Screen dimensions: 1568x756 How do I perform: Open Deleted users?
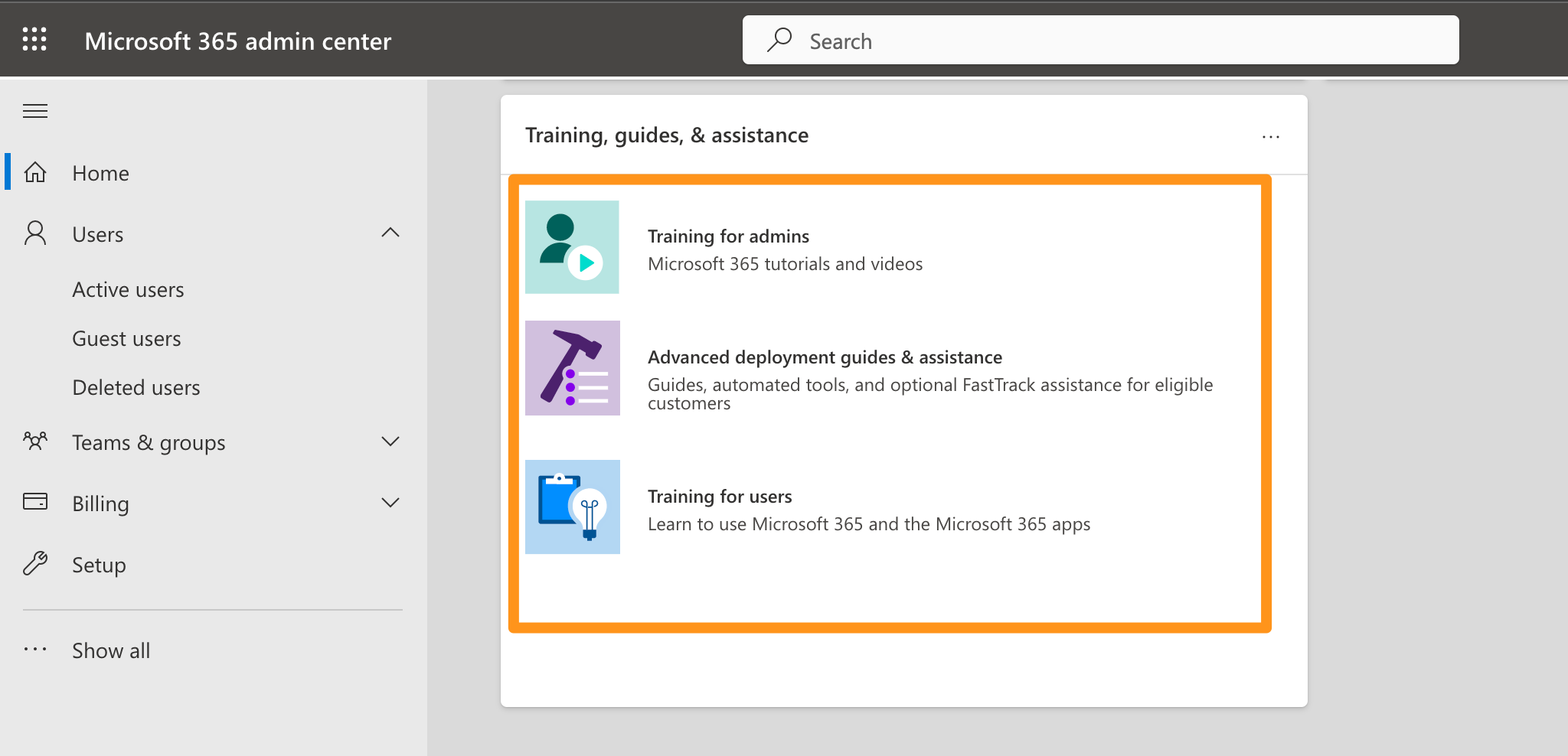136,387
